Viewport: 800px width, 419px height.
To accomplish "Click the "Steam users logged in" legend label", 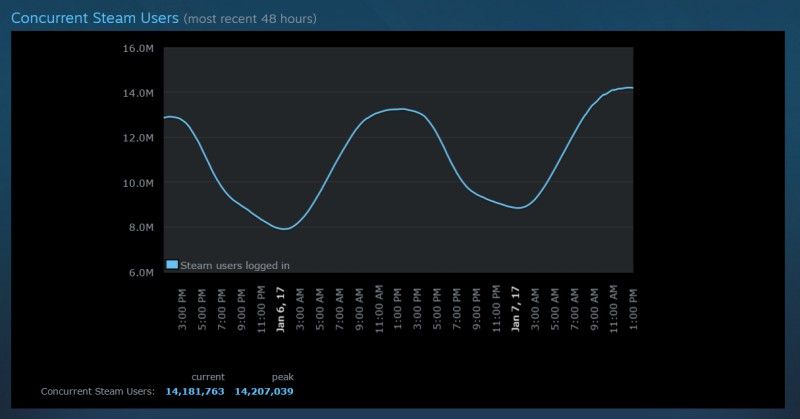I will (x=235, y=265).
